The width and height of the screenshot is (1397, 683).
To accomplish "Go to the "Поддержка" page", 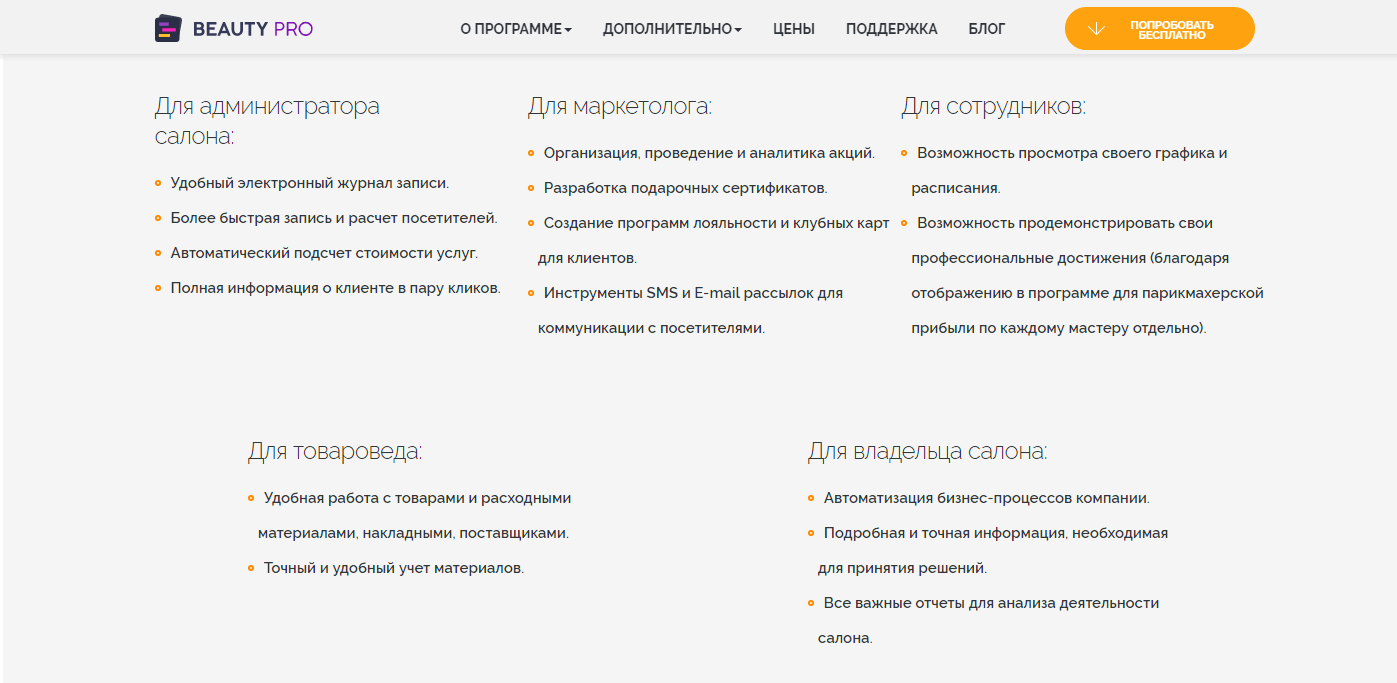I will 891,29.
